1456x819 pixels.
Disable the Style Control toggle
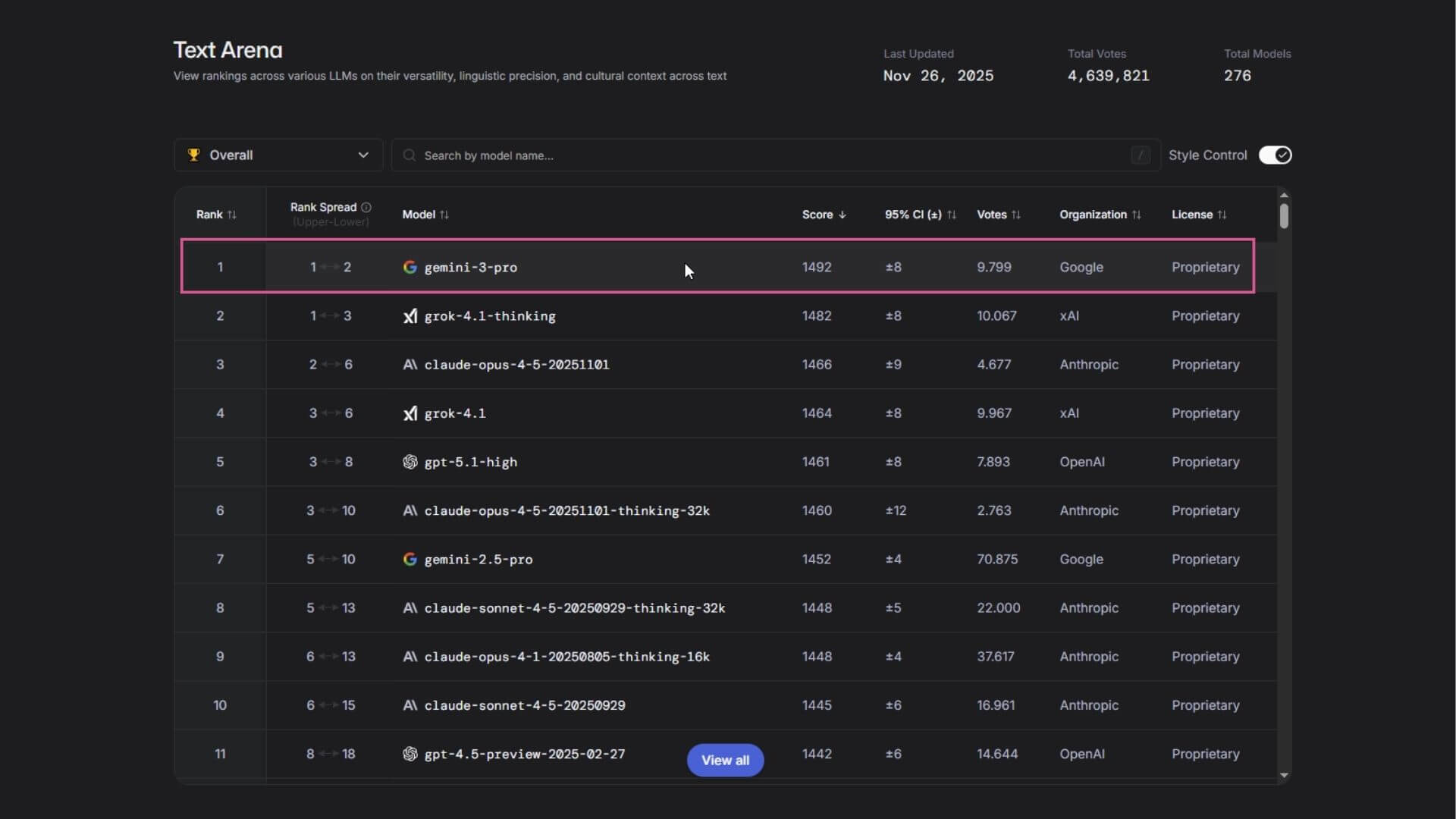[x=1275, y=155]
